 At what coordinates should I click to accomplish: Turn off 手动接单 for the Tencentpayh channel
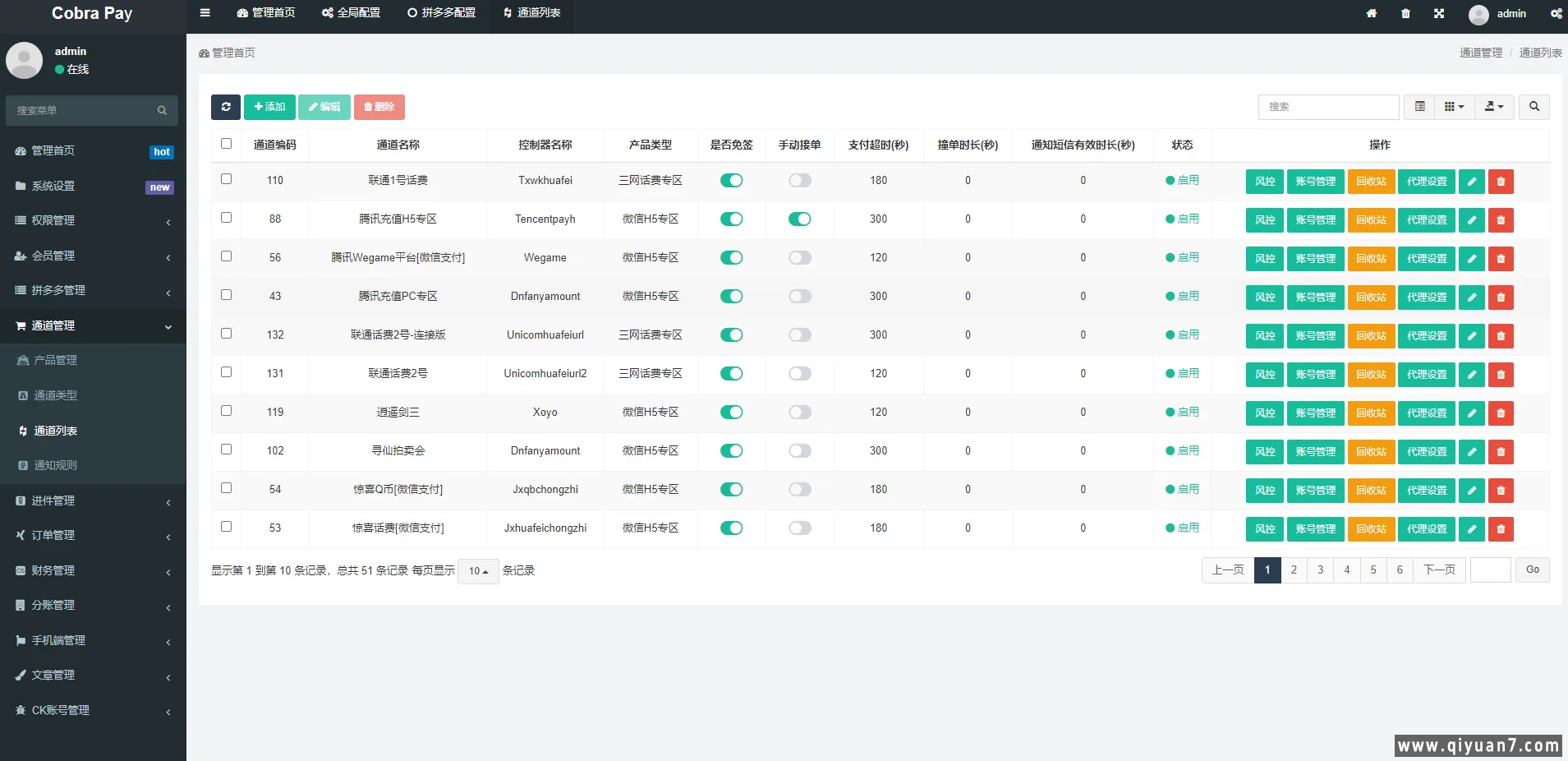point(800,219)
